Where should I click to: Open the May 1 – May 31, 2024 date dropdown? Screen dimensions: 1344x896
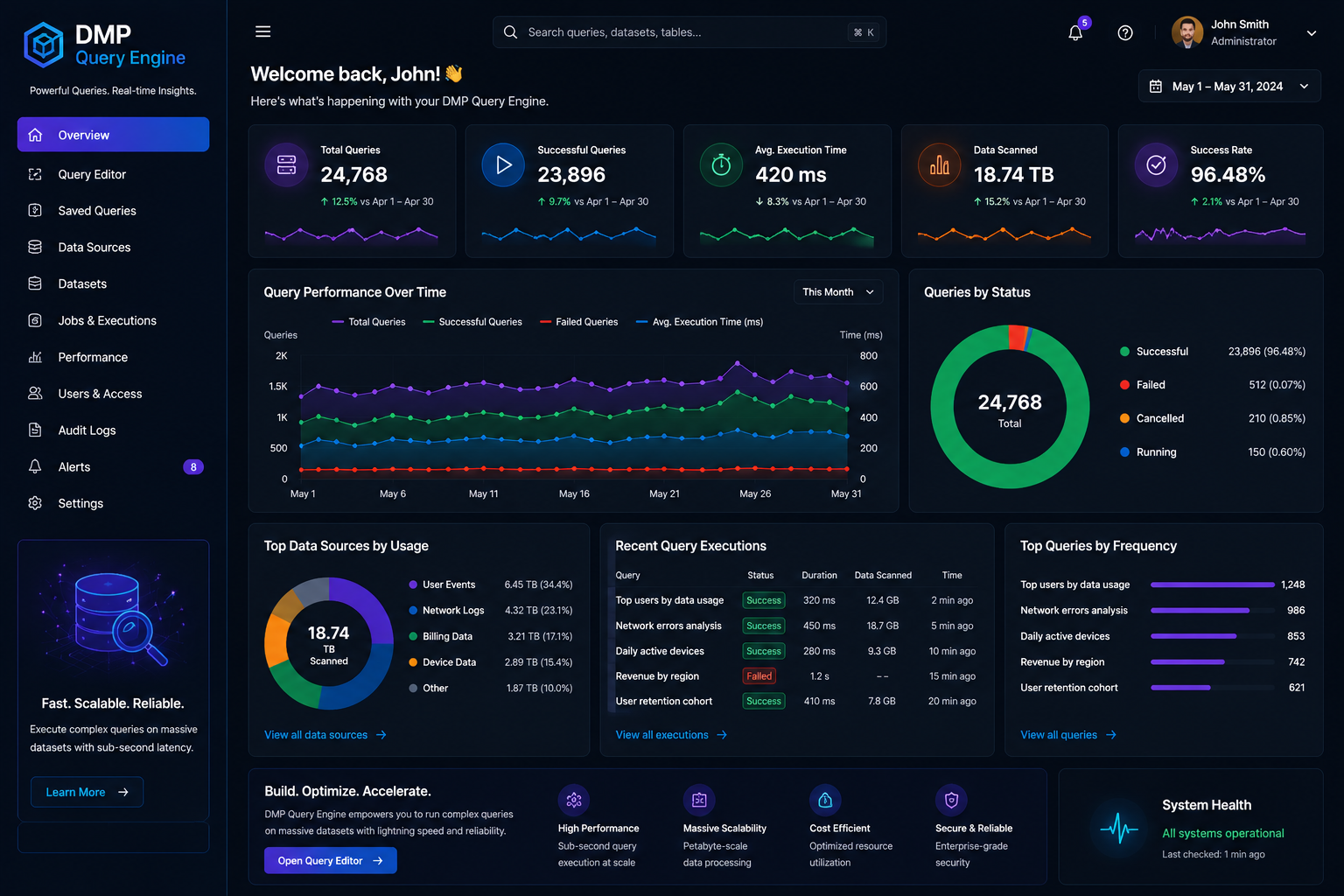pos(1229,87)
